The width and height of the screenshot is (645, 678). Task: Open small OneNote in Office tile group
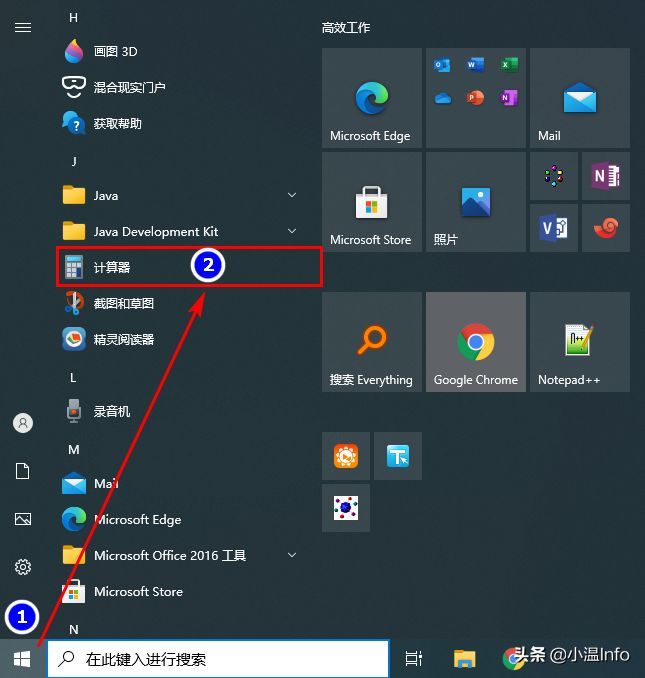pyautogui.click(x=509, y=98)
